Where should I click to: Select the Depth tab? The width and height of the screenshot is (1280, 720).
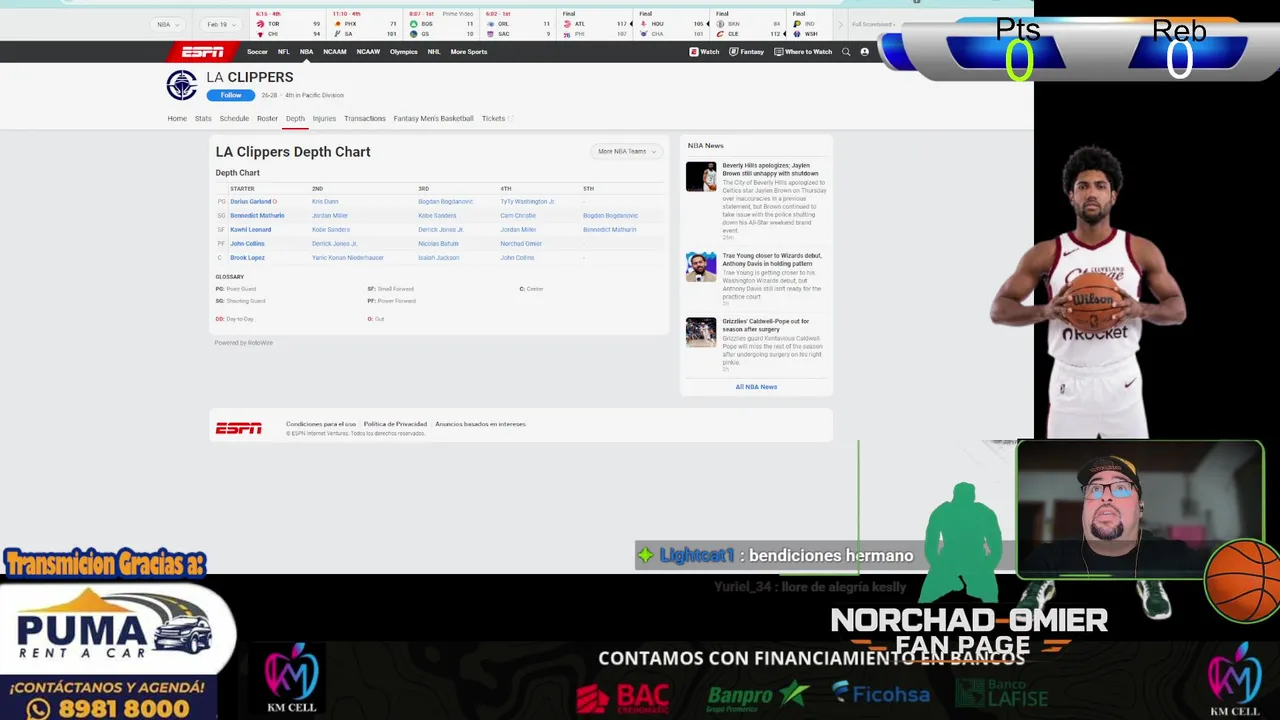[x=295, y=118]
